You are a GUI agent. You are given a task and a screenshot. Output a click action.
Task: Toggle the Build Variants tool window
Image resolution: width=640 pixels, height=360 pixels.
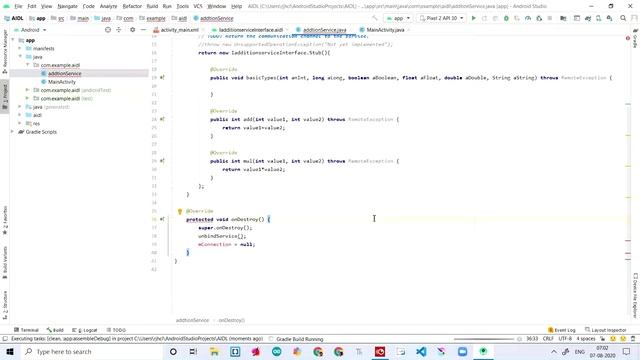[x=5, y=263]
